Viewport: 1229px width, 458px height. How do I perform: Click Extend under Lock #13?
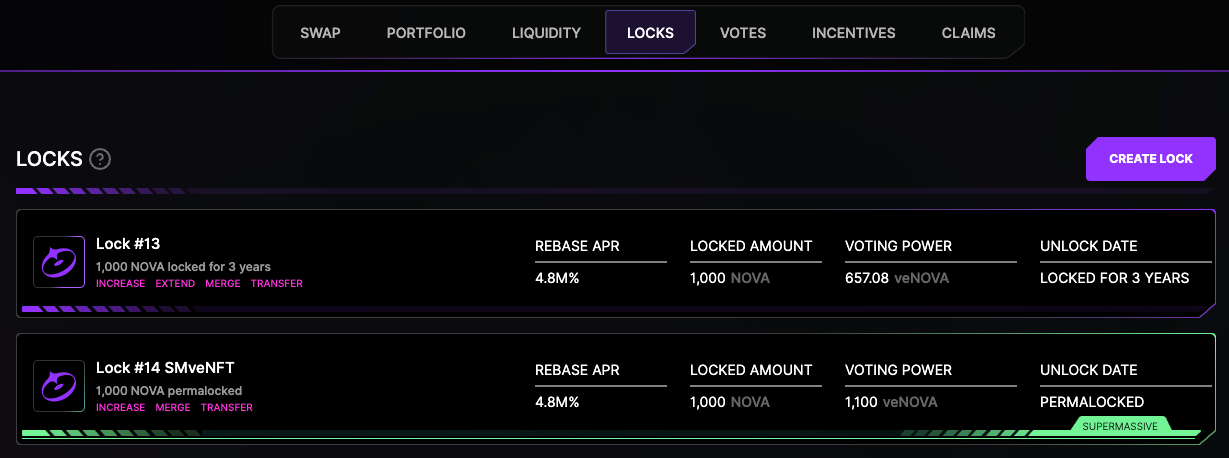click(x=174, y=284)
